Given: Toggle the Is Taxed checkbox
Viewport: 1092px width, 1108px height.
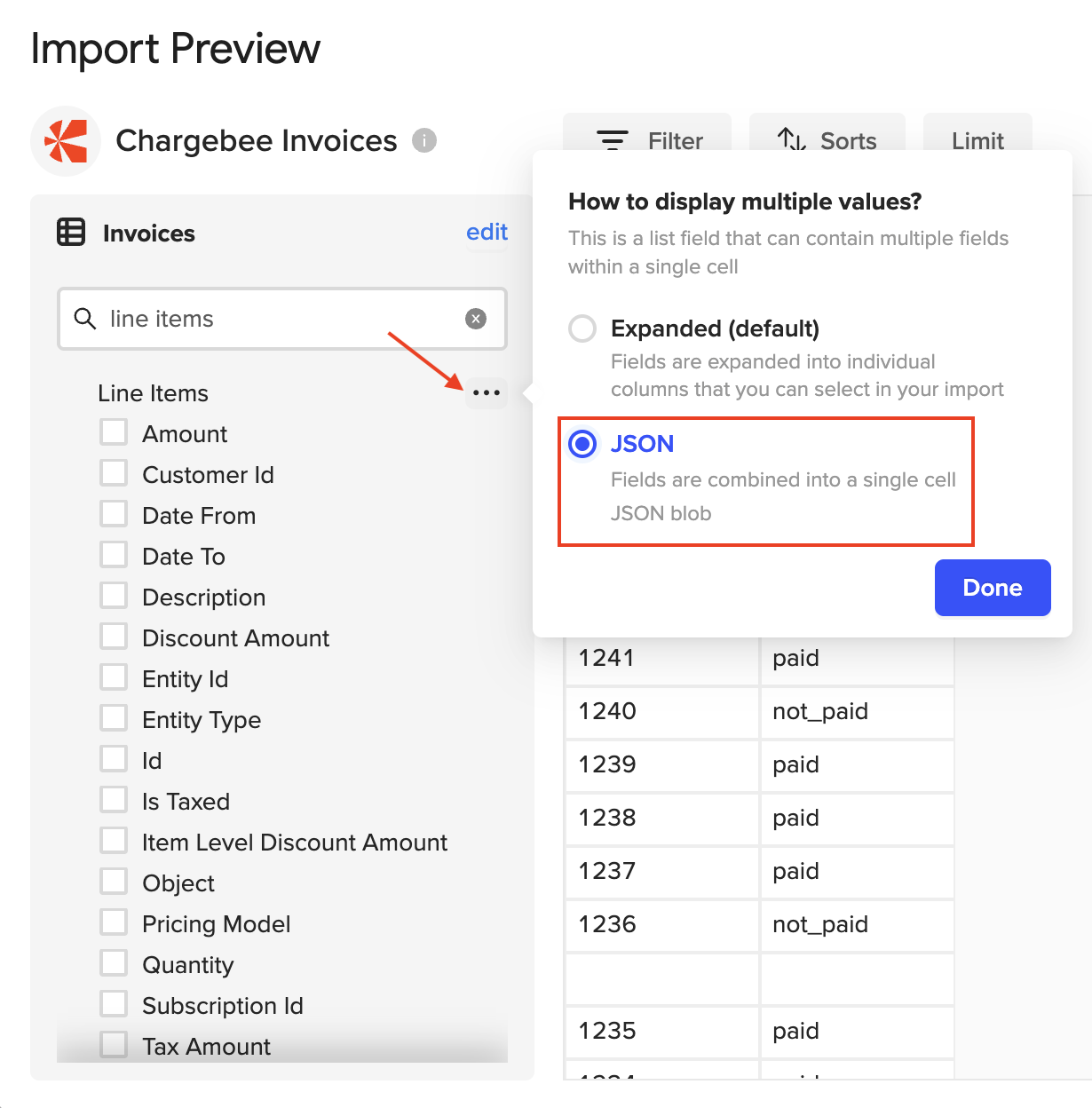Looking at the screenshot, I should (114, 801).
